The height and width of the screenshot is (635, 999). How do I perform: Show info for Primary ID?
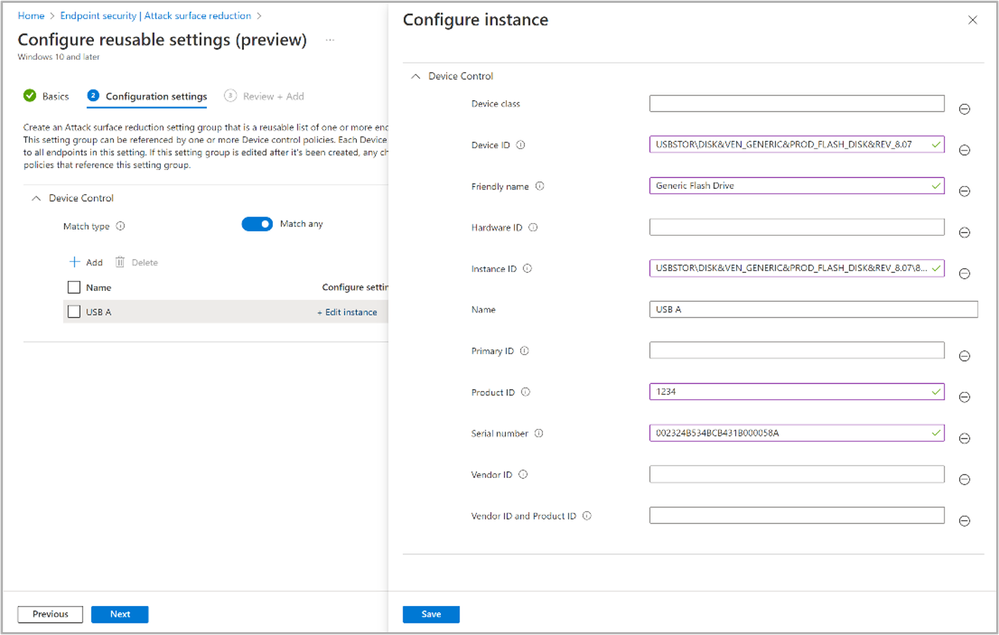pyautogui.click(x=524, y=351)
